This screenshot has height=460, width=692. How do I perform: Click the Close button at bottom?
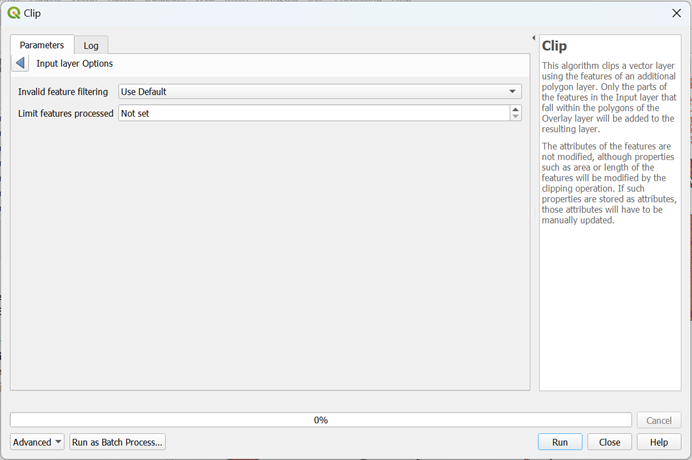point(609,442)
